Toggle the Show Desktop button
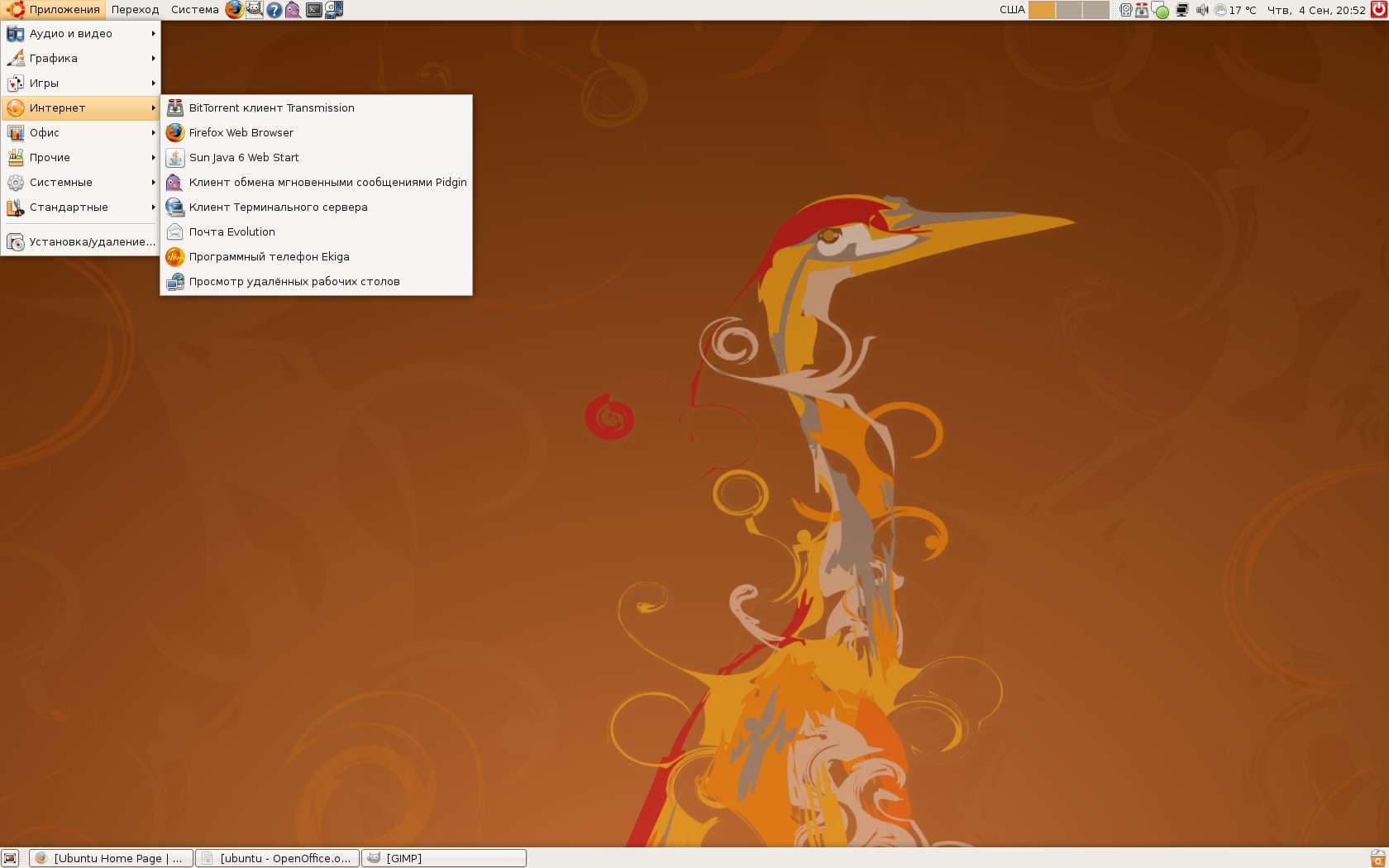The height and width of the screenshot is (868, 1389). 10,858
